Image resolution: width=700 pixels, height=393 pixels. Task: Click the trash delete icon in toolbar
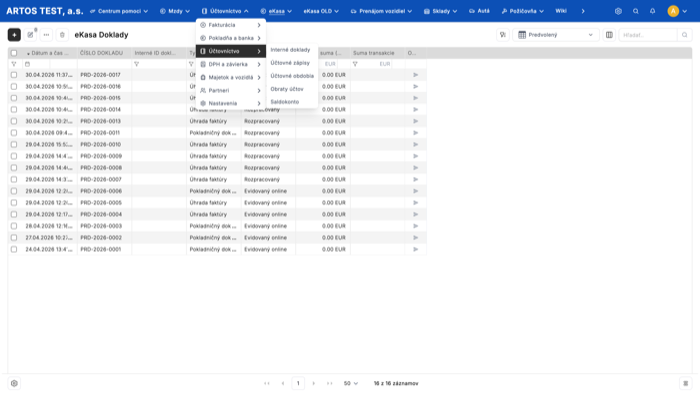[62, 35]
